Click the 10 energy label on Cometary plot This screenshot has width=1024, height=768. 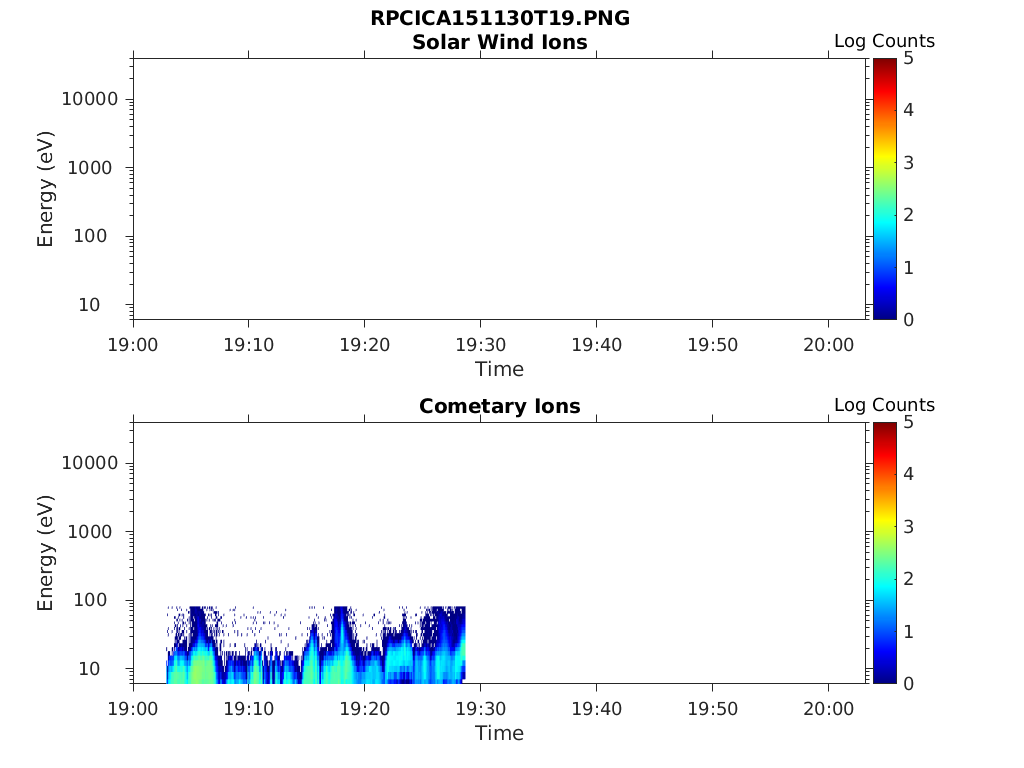tap(89, 669)
